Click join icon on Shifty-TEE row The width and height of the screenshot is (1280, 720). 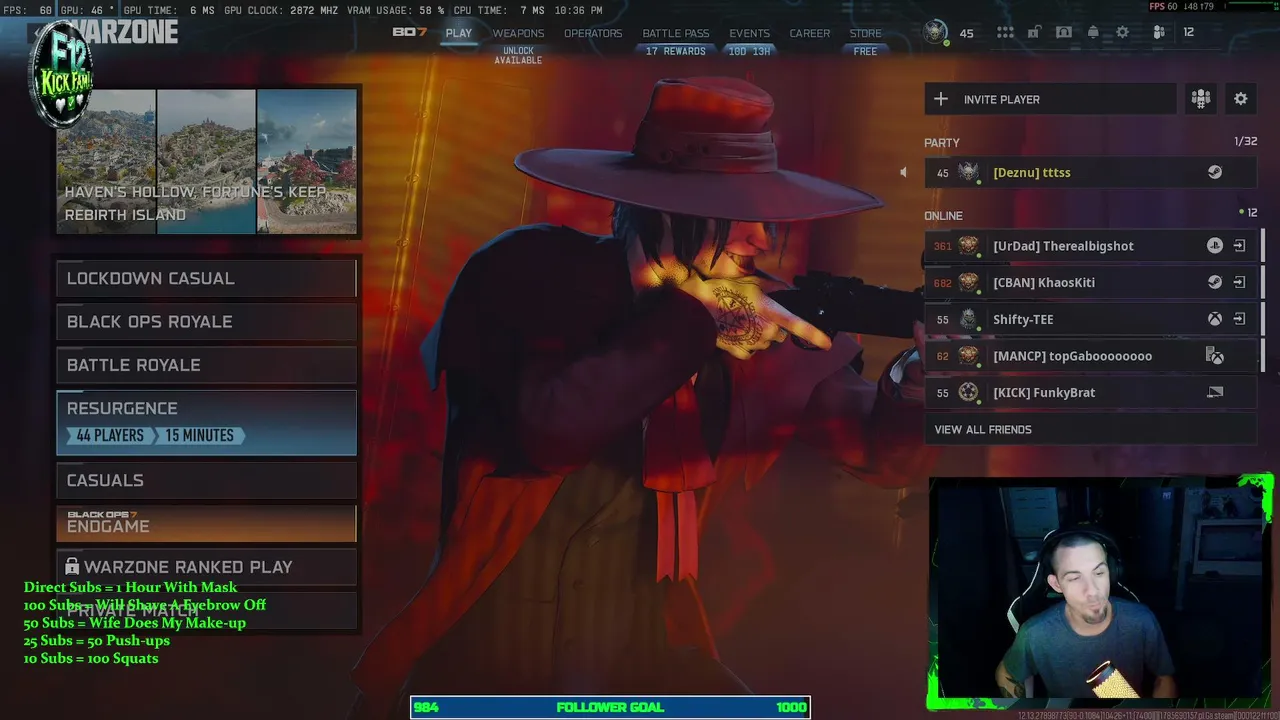pos(1239,320)
